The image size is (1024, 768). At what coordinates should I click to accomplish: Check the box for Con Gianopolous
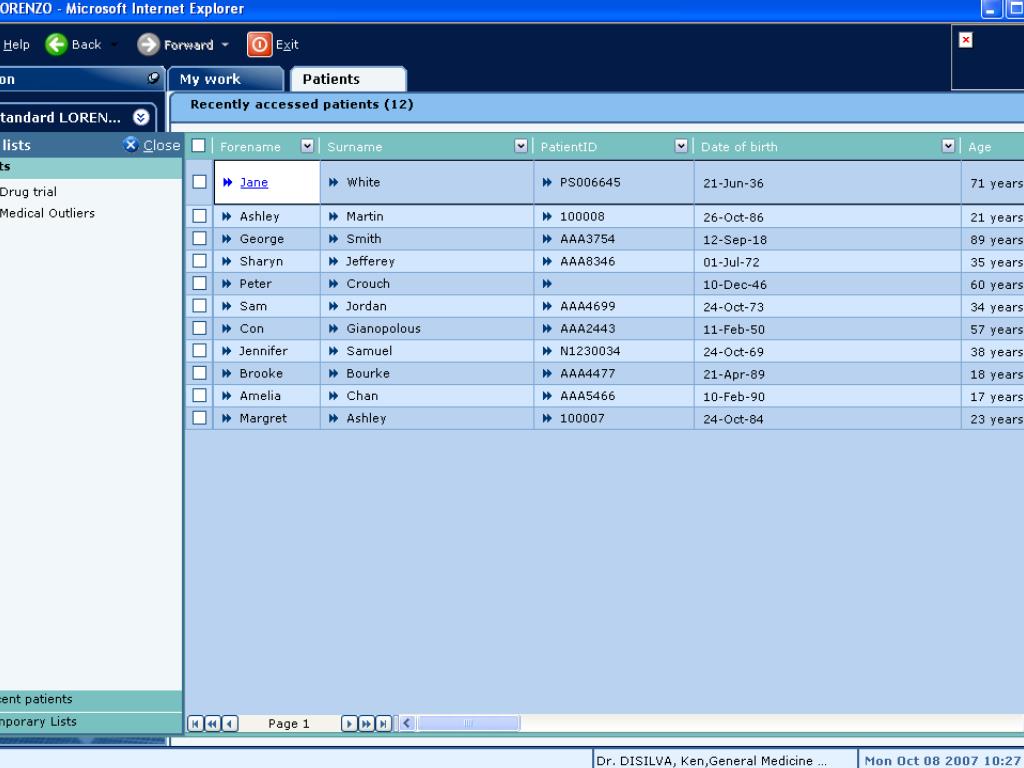[x=200, y=328]
